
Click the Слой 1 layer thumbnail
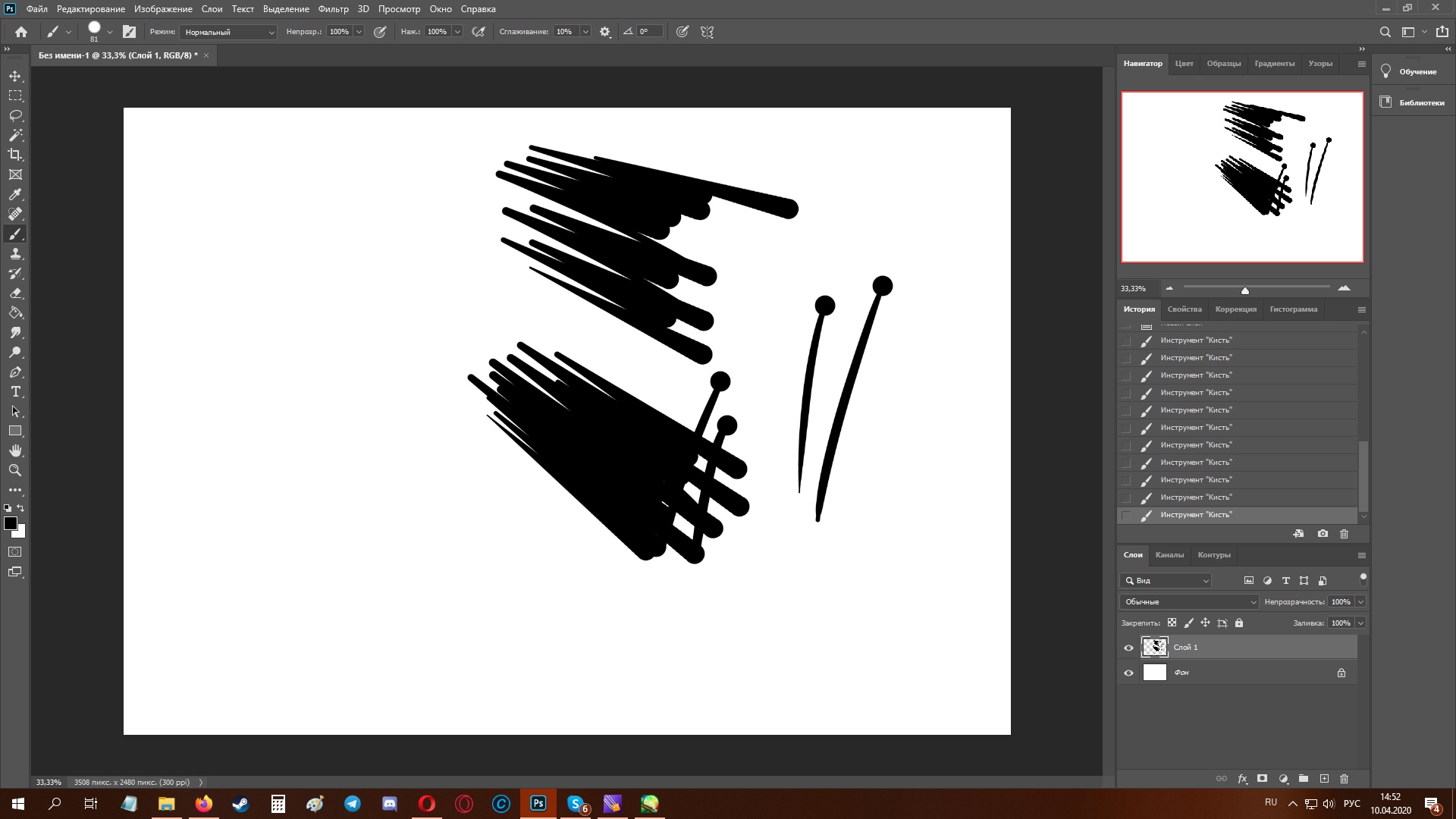tap(1155, 647)
